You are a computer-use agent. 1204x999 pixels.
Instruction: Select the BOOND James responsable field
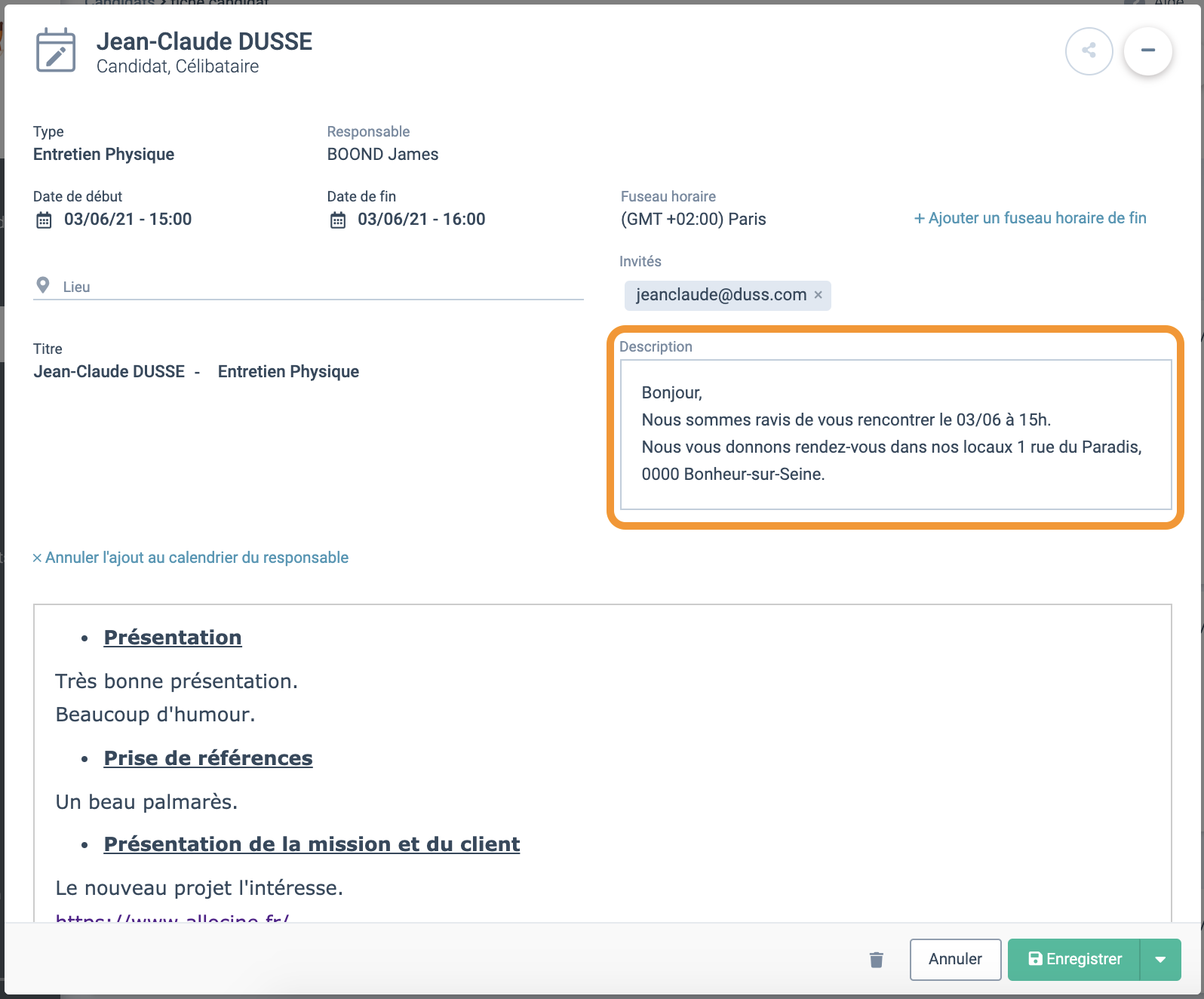[x=382, y=154]
